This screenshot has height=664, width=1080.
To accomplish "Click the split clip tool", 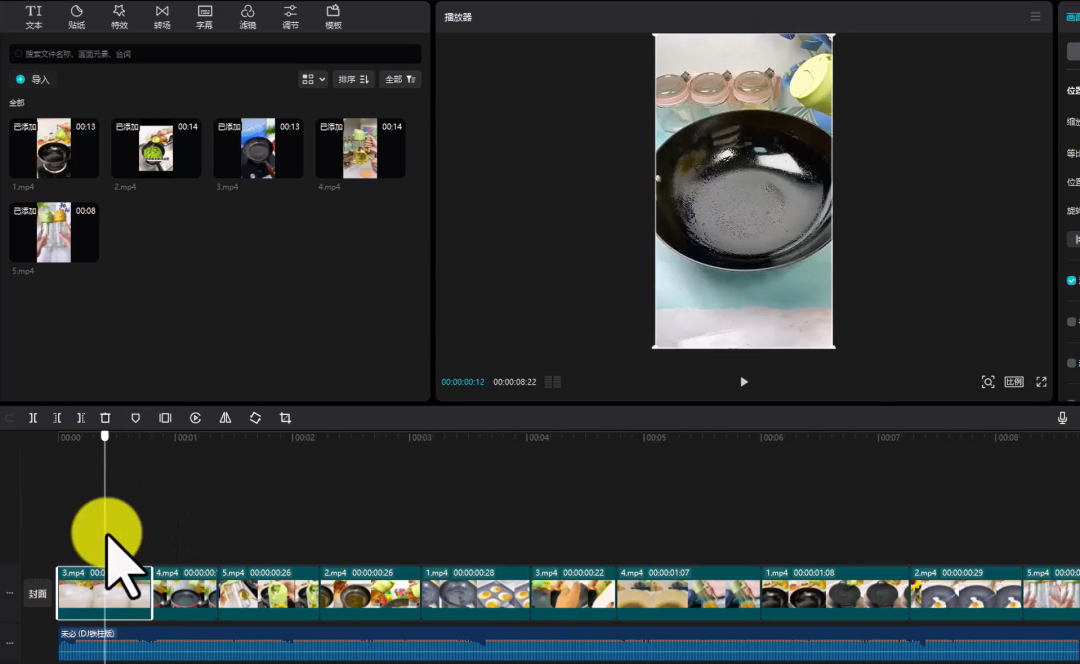I will coord(33,418).
